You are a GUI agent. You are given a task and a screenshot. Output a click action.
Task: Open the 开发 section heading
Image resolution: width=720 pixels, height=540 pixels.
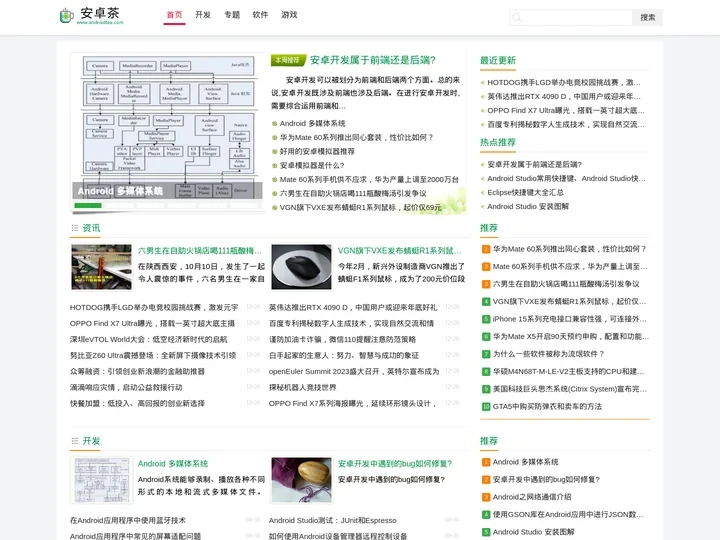click(91, 441)
